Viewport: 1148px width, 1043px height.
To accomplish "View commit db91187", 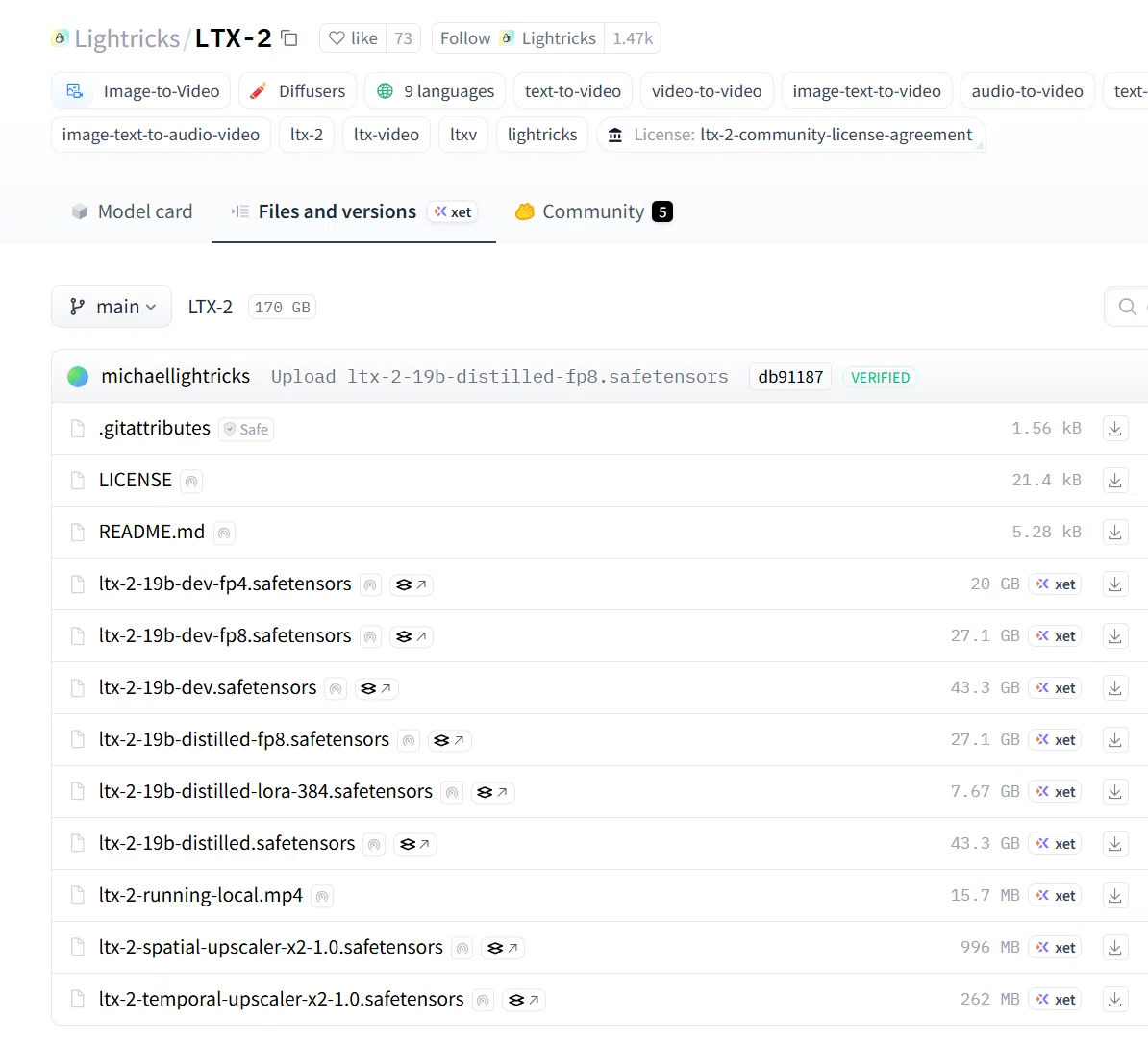I will 790,377.
